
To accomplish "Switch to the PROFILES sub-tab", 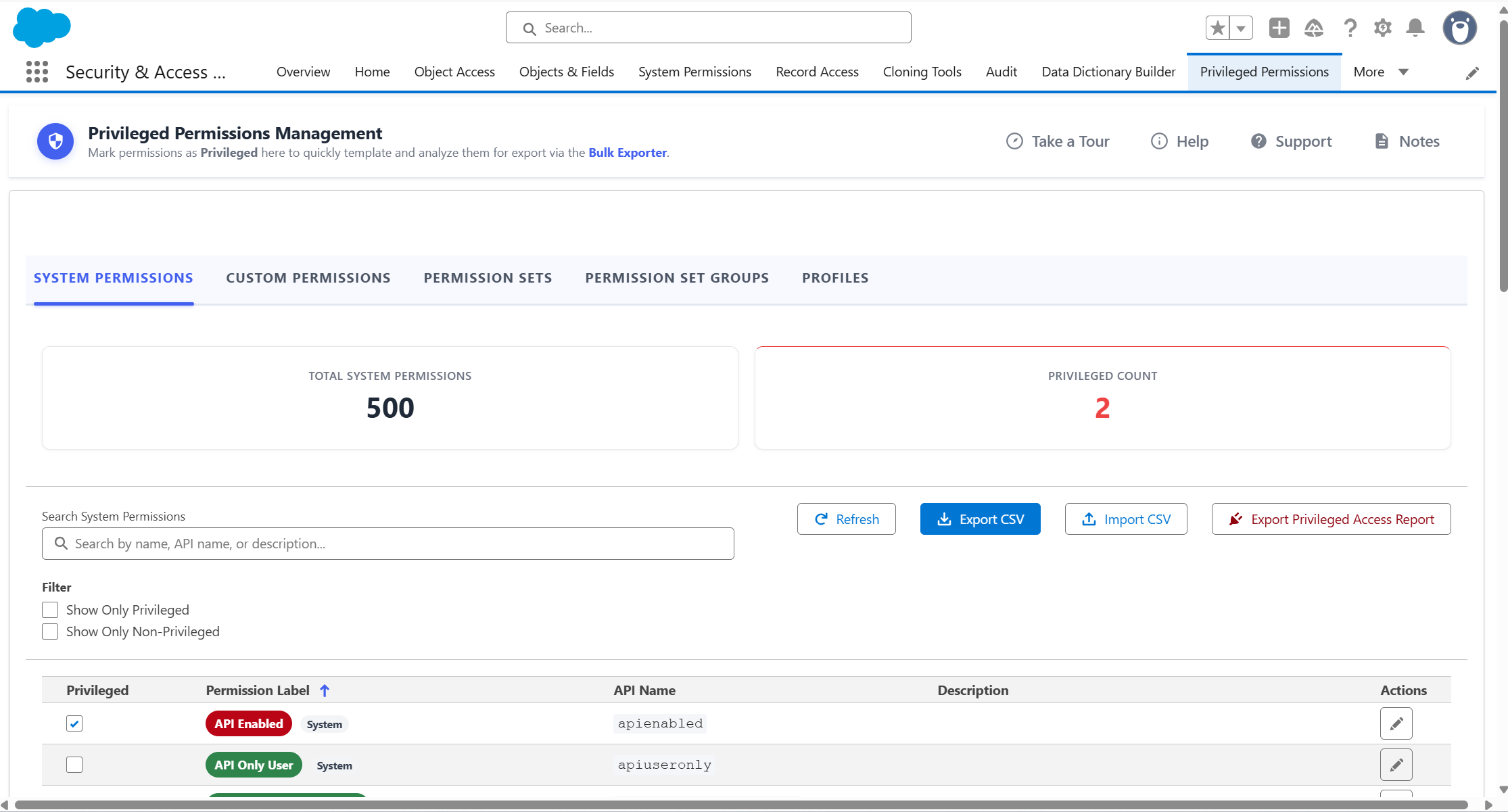I will [835, 278].
